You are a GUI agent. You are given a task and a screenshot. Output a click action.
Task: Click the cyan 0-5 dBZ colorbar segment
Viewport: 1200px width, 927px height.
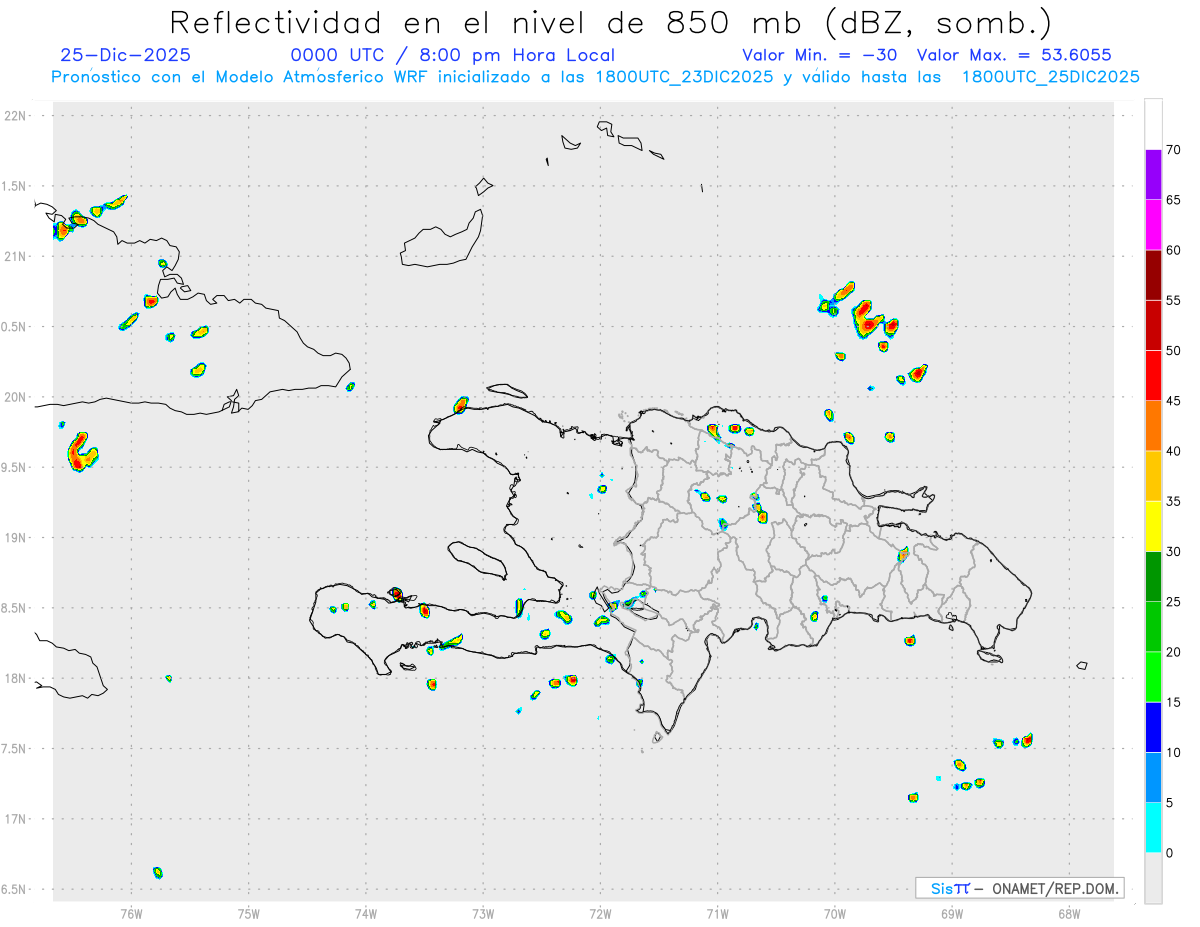click(1153, 828)
